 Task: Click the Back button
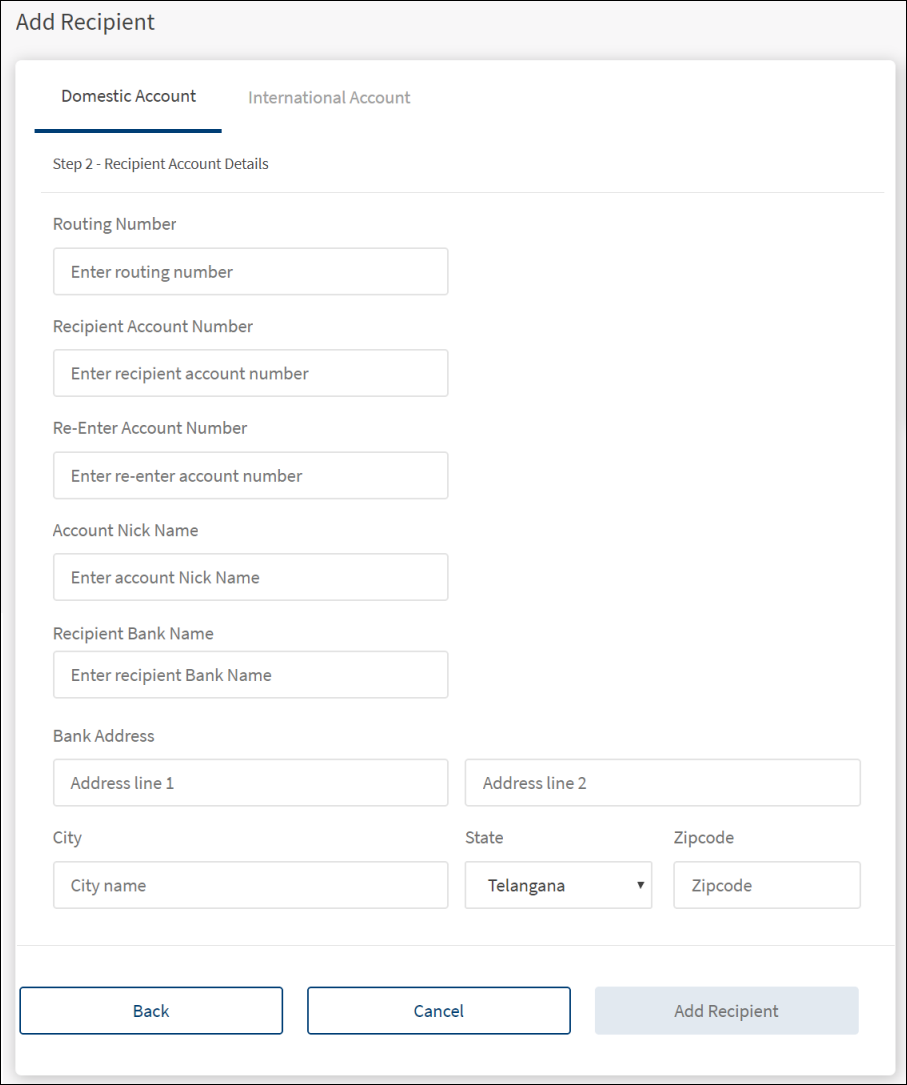[151, 1011]
